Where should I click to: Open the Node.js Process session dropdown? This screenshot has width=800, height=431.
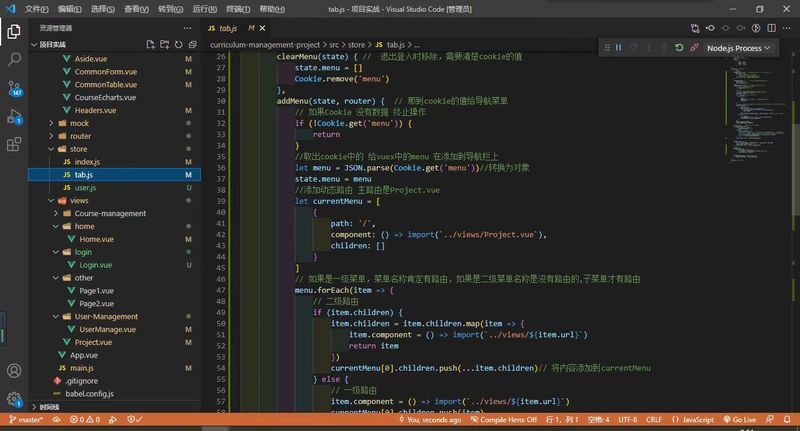(738, 48)
